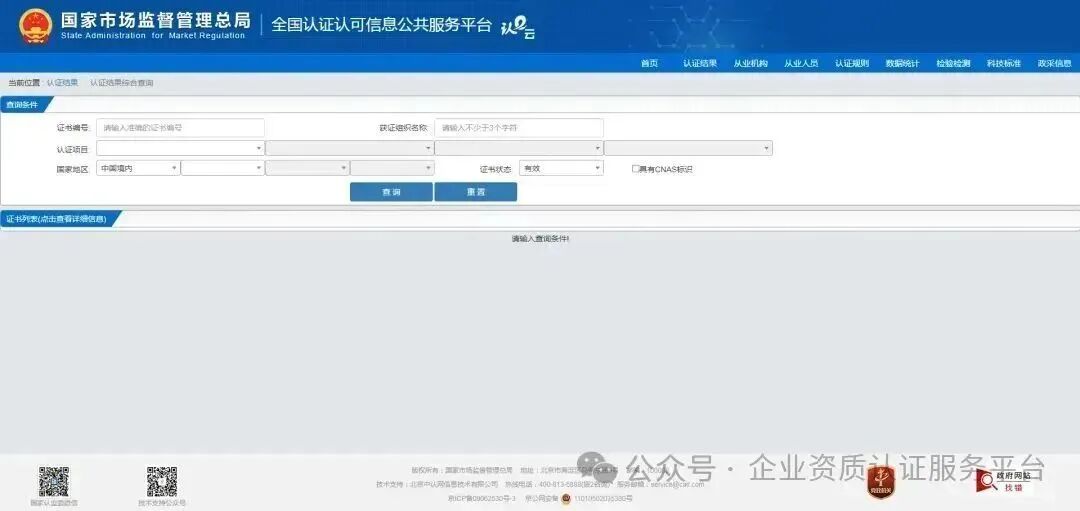1080x511 pixels.
Task: Click the 认e云 logo
Action: tap(517, 28)
